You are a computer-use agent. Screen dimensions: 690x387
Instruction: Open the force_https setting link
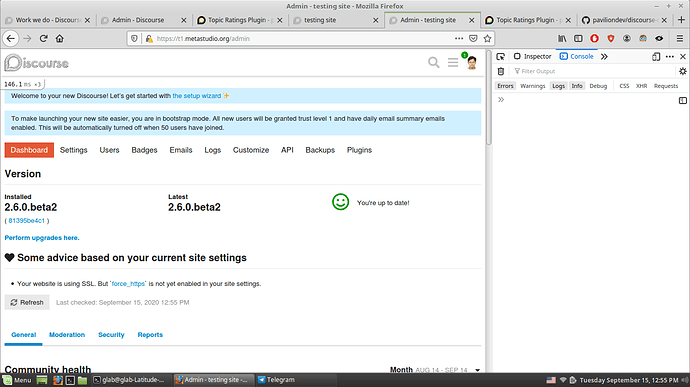pos(128,284)
